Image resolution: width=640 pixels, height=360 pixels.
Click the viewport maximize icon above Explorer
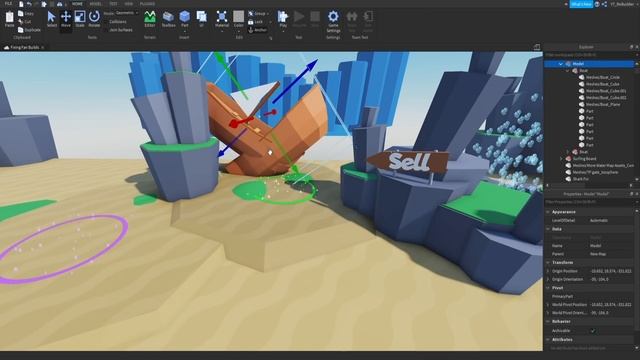(537, 47)
